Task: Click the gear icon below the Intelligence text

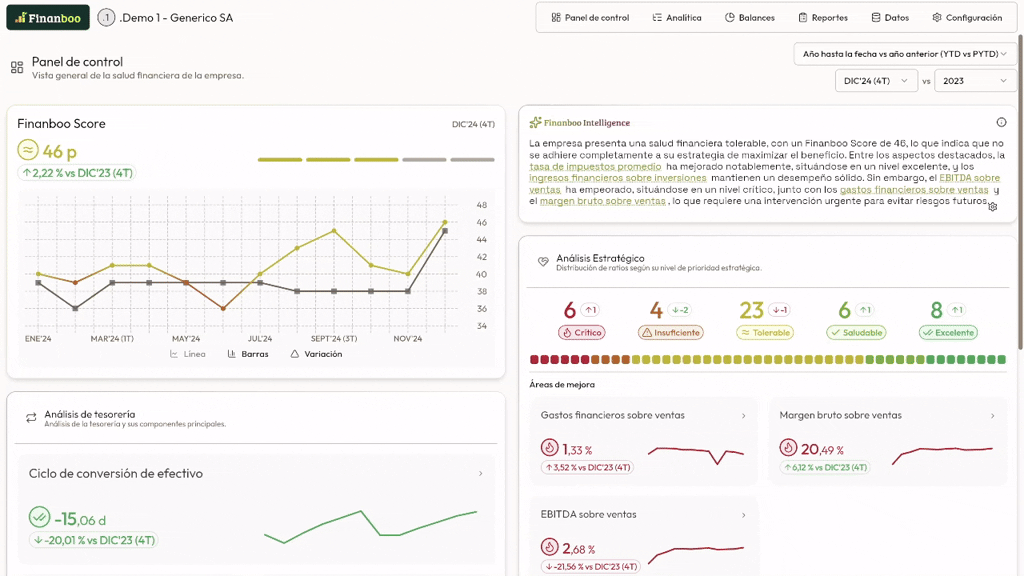Action: pos(992,207)
